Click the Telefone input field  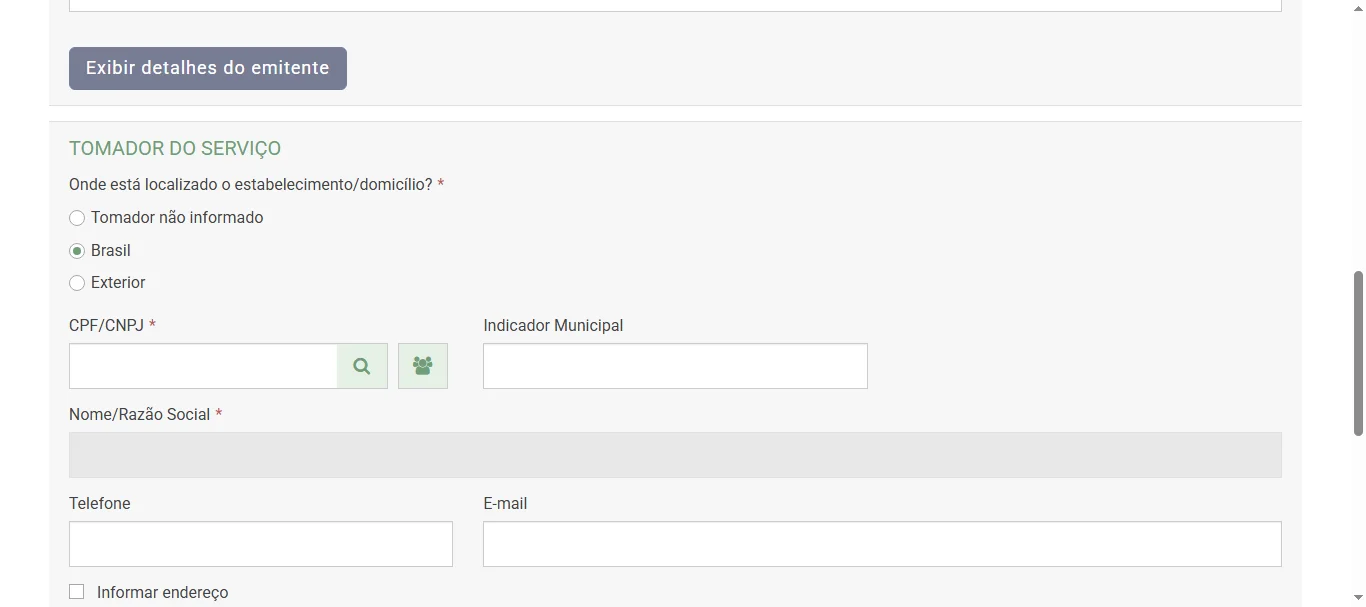coord(260,544)
